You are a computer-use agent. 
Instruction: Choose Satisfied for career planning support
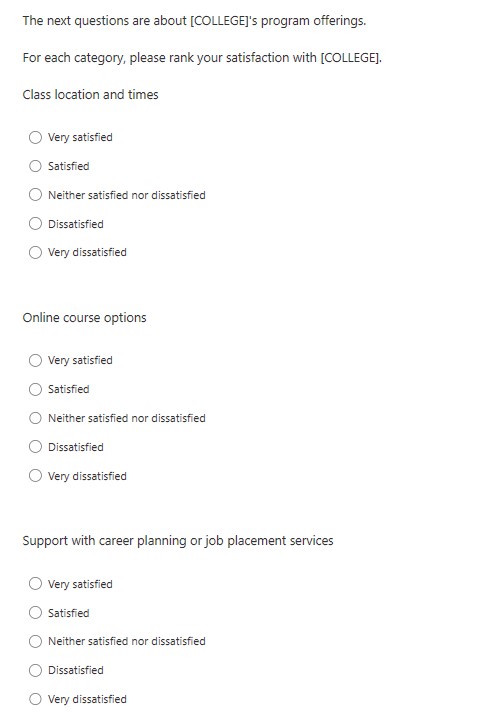(35, 613)
